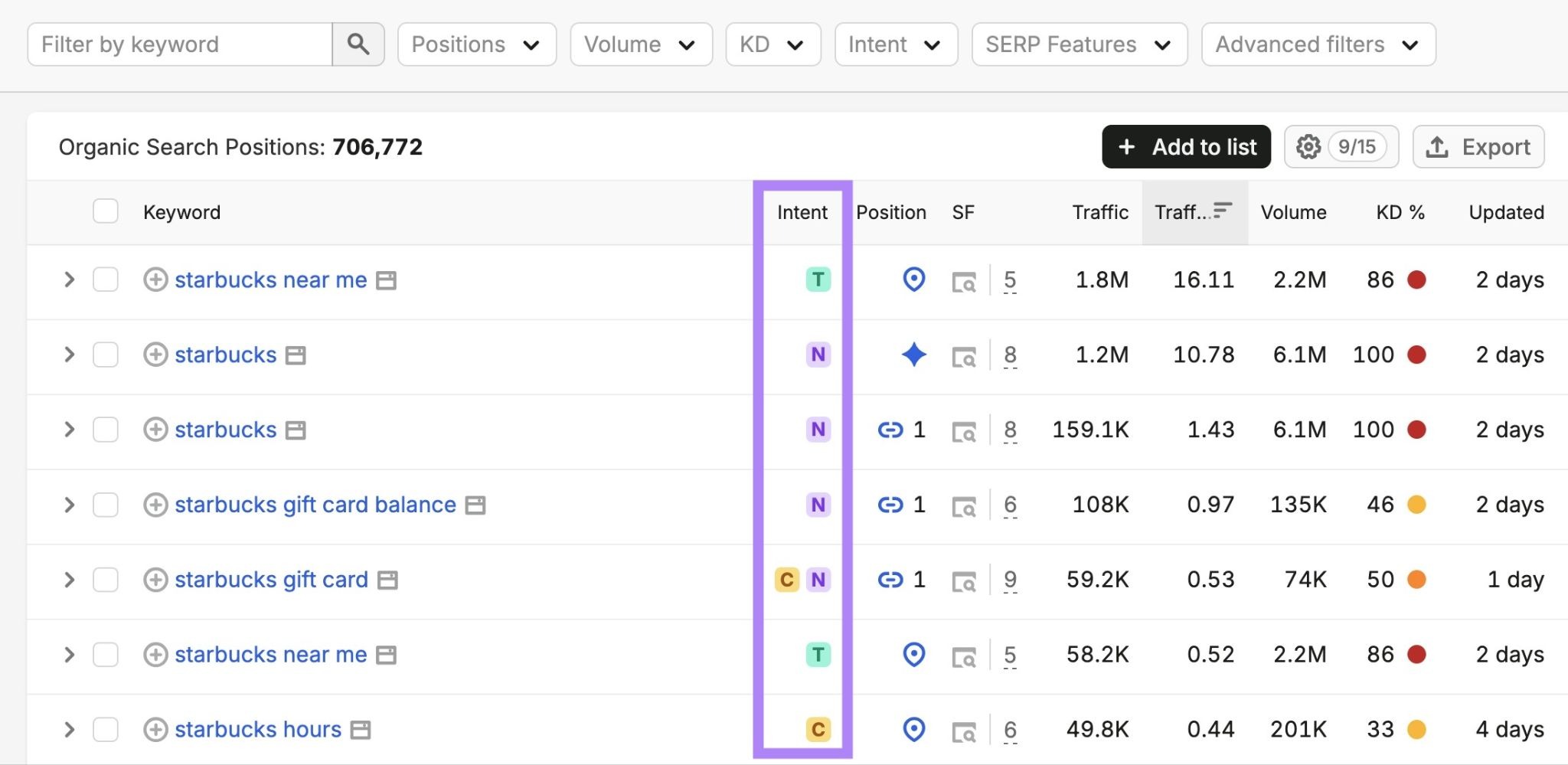
Task: Toggle the select-all checkbox in table header
Action: click(x=106, y=211)
